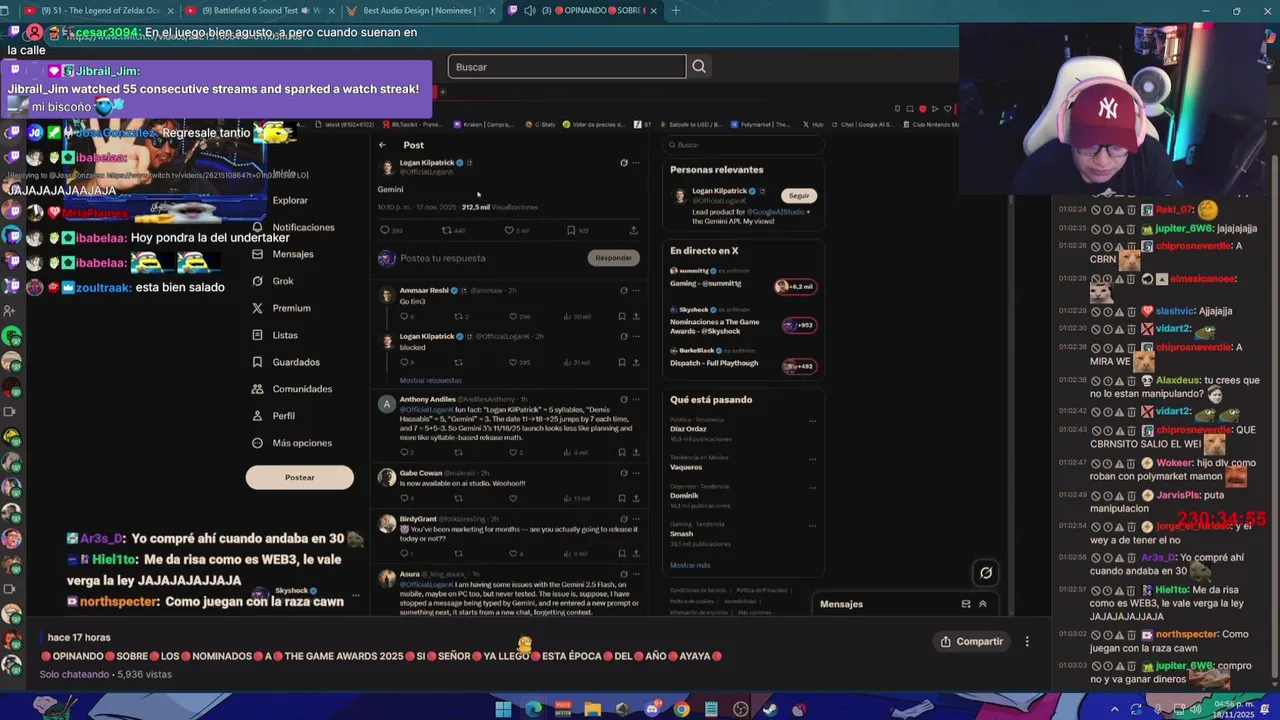1280x720 pixels.
Task: Click the back arrow beside Post header
Action: coord(382,145)
